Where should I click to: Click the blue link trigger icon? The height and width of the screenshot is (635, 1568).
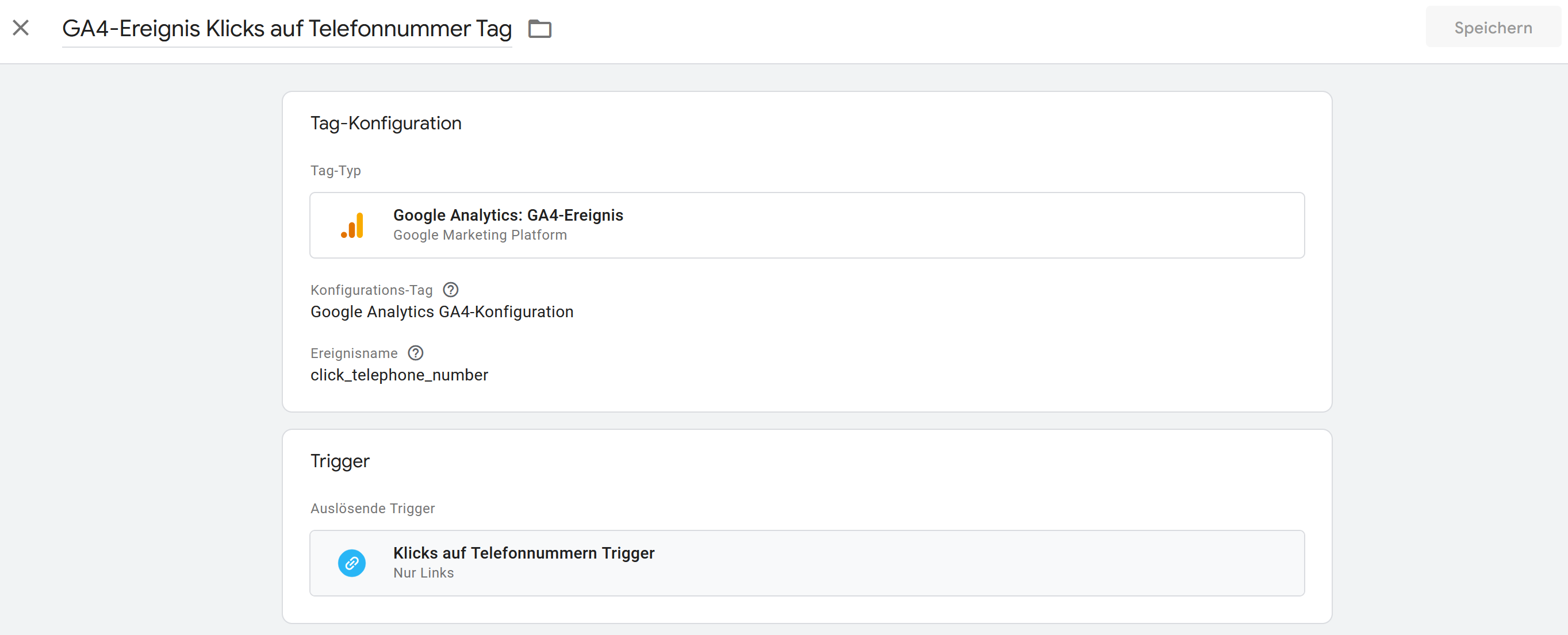[x=352, y=563]
